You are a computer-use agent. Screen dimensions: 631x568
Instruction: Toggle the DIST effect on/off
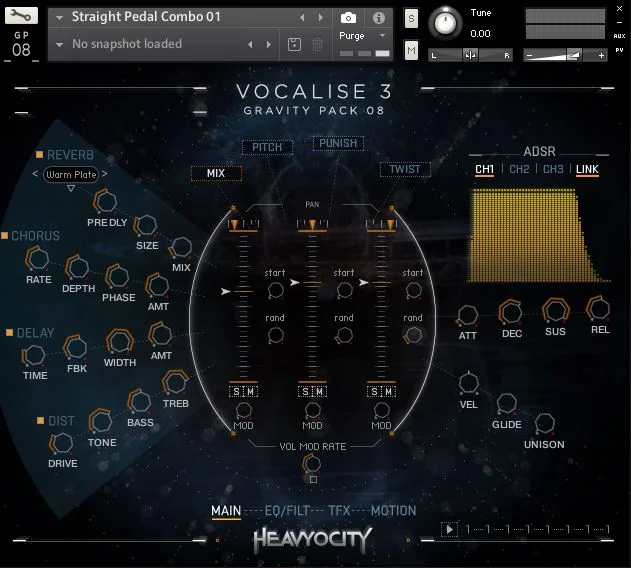40,421
